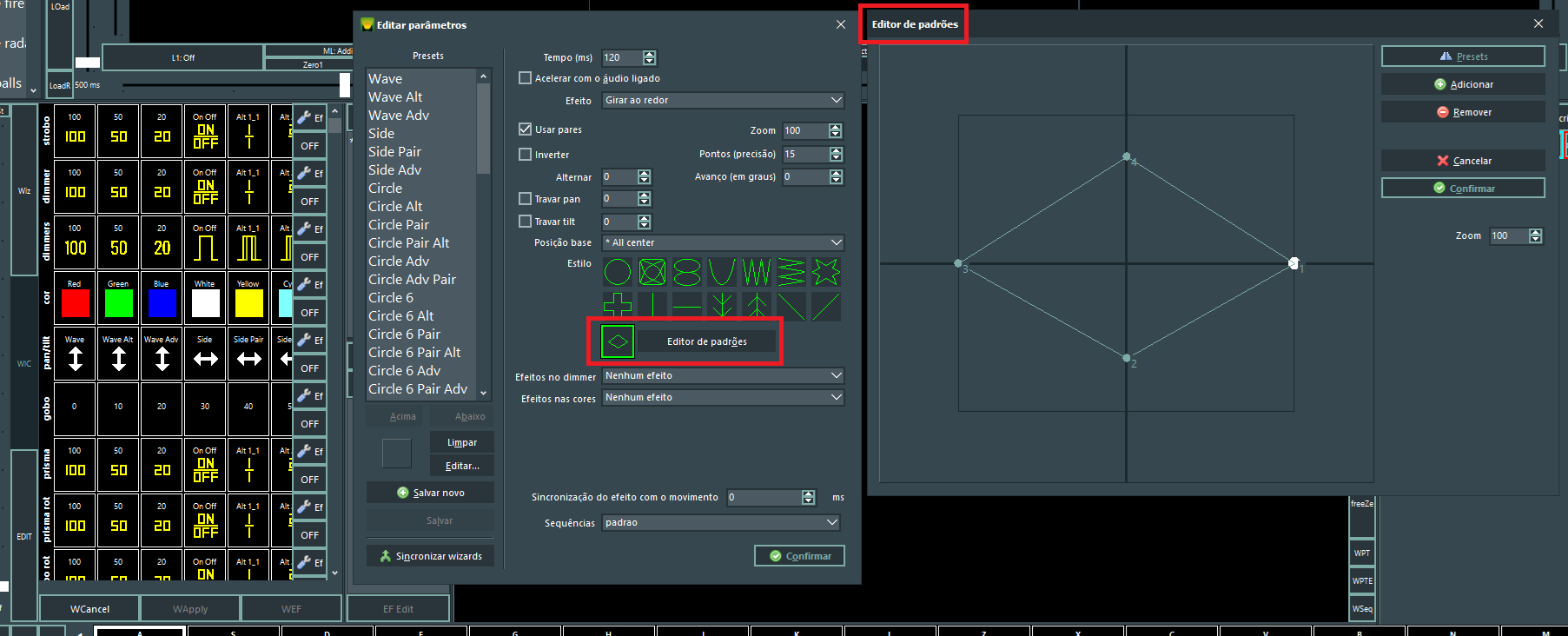Select the green cross style icon

[x=617, y=306]
